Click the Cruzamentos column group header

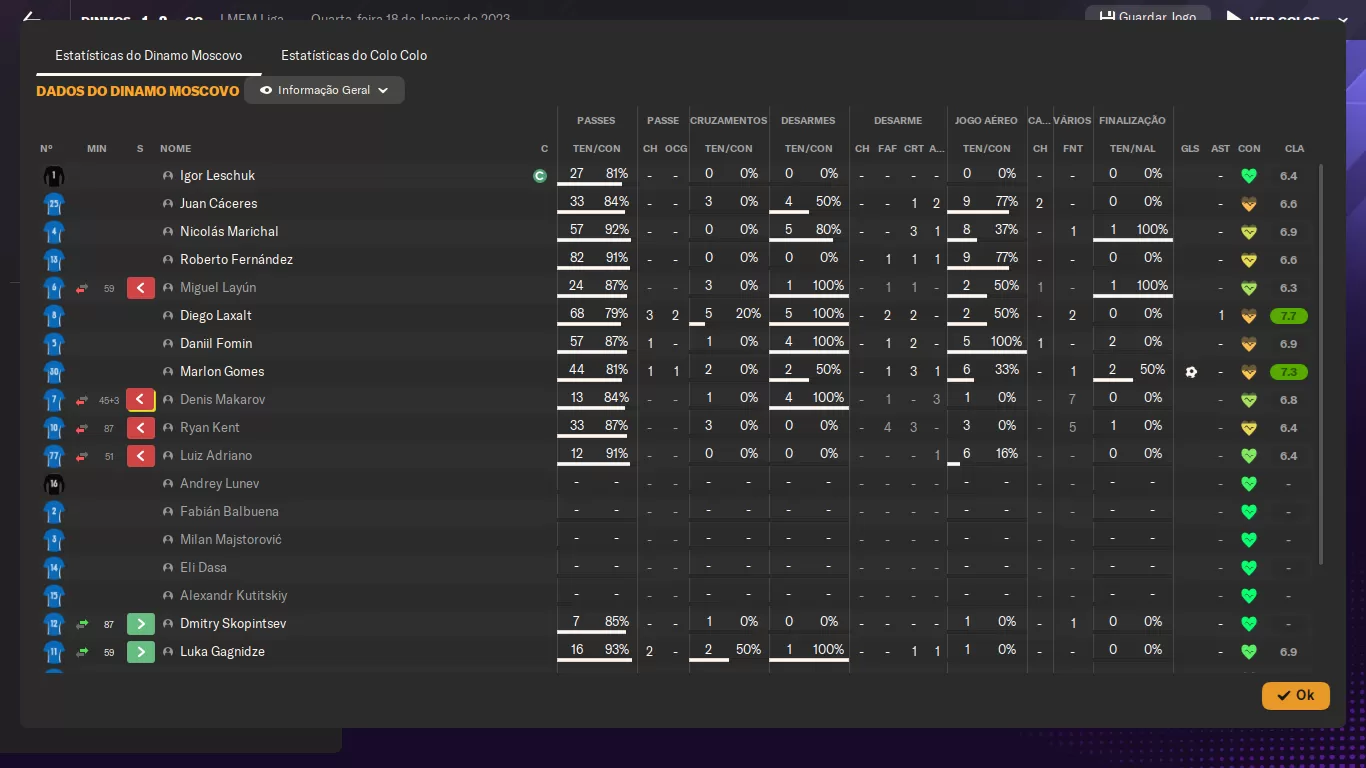click(x=729, y=121)
